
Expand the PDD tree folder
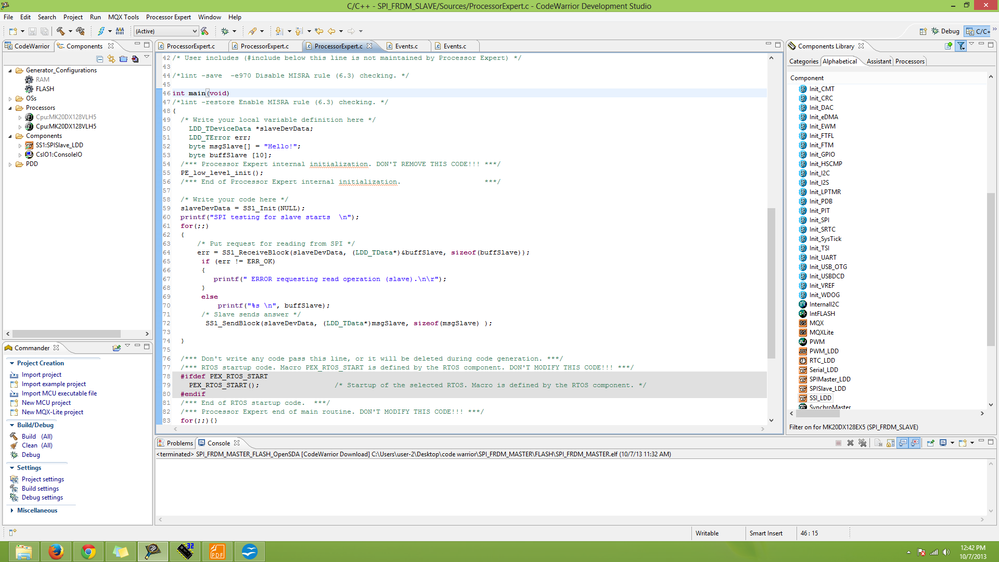pos(10,164)
